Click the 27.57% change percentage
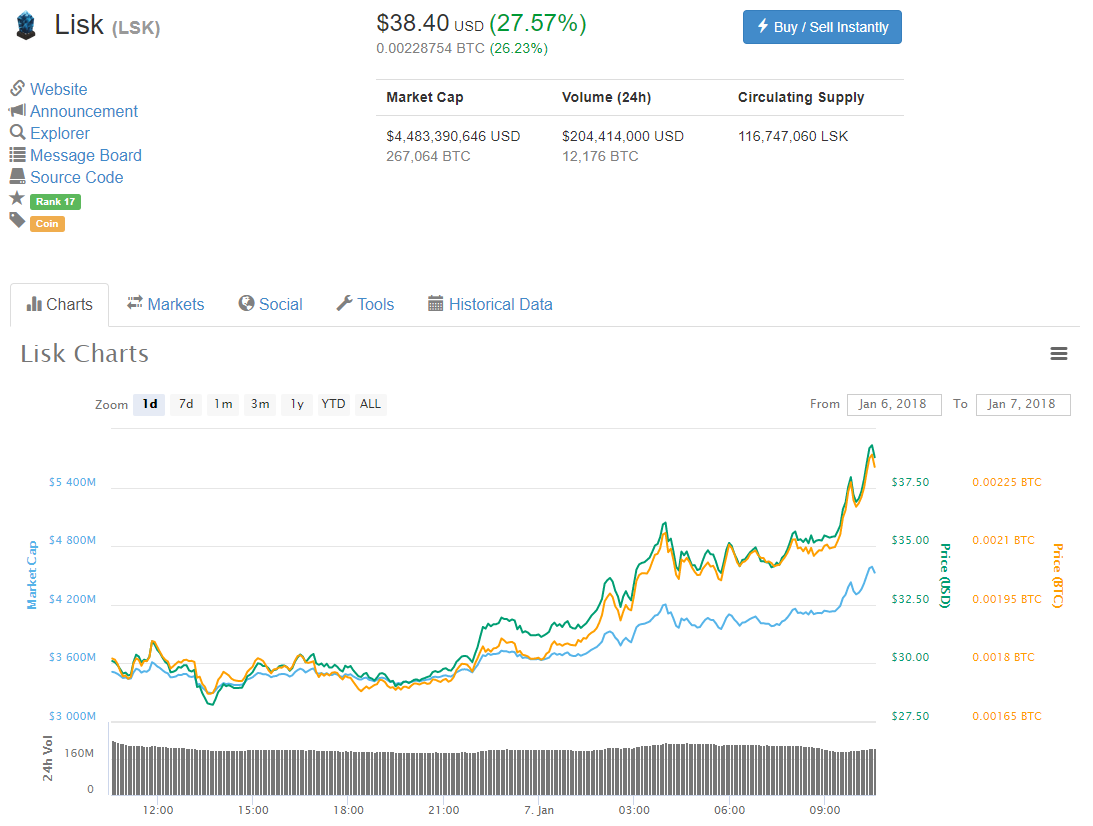The image size is (1093, 826). [537, 24]
